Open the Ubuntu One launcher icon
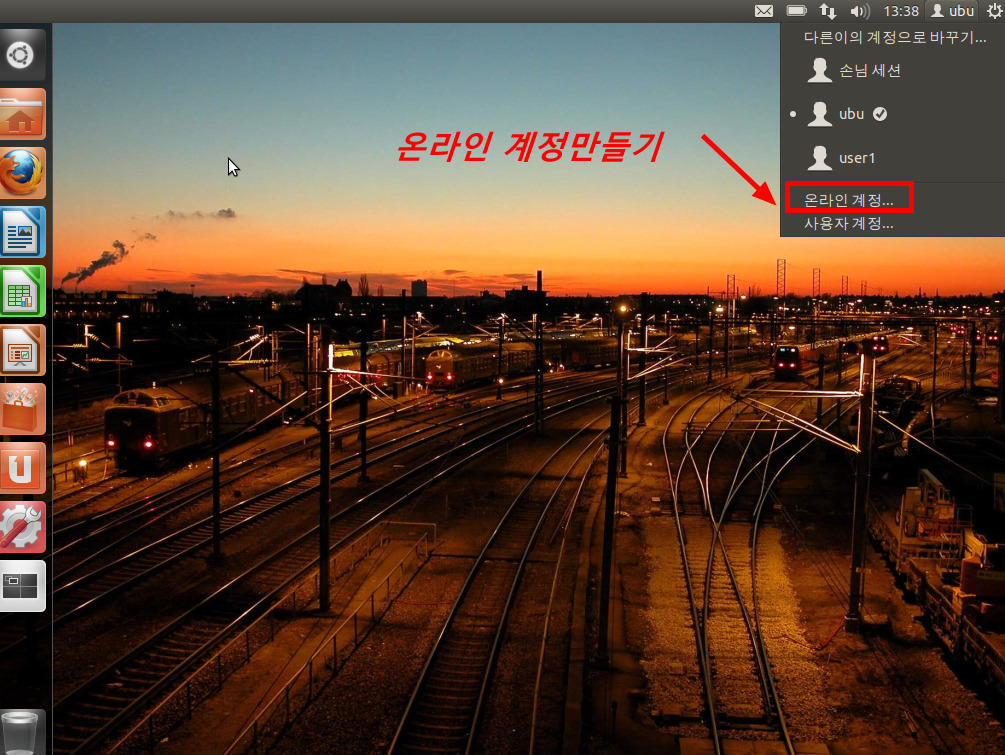This screenshot has height=755, width=1005. tap(22, 467)
